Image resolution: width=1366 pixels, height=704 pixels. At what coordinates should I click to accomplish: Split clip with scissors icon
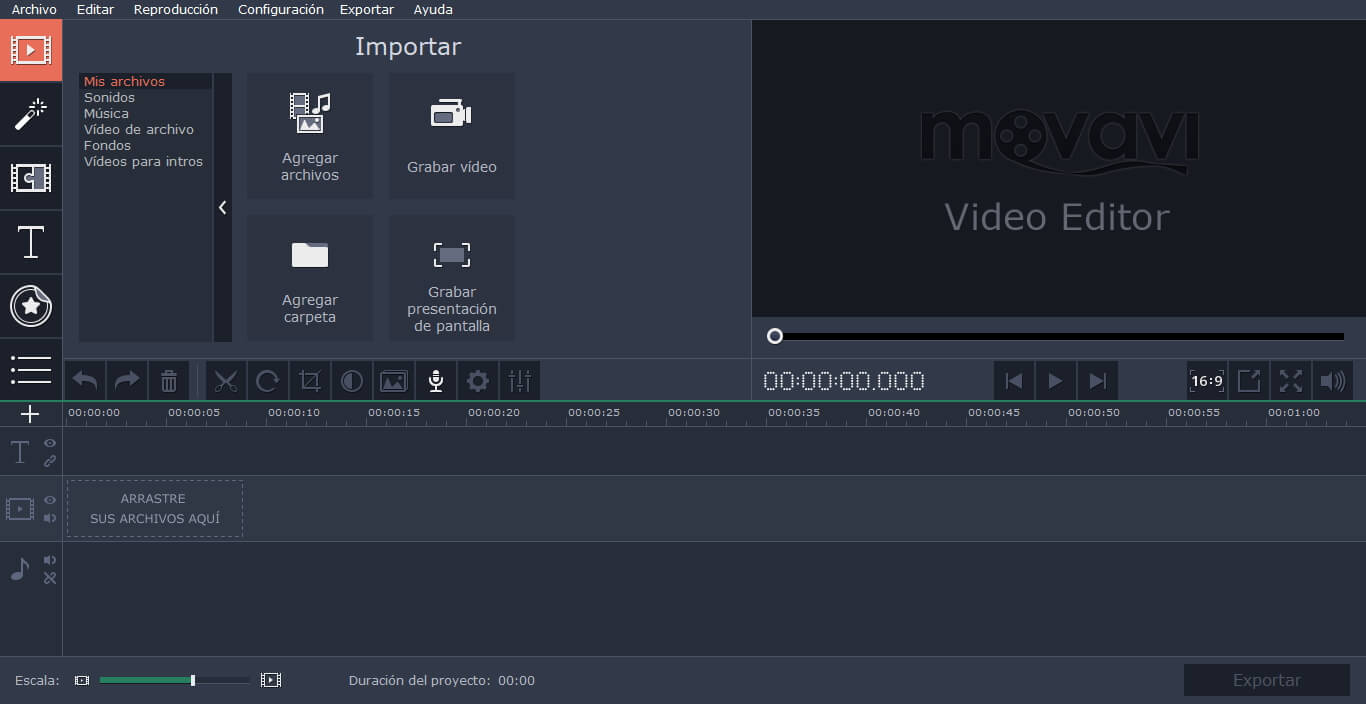226,381
